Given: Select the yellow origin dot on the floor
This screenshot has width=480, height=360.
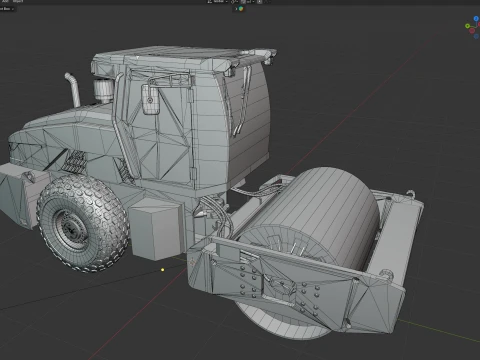Looking at the screenshot, I should 163,270.
